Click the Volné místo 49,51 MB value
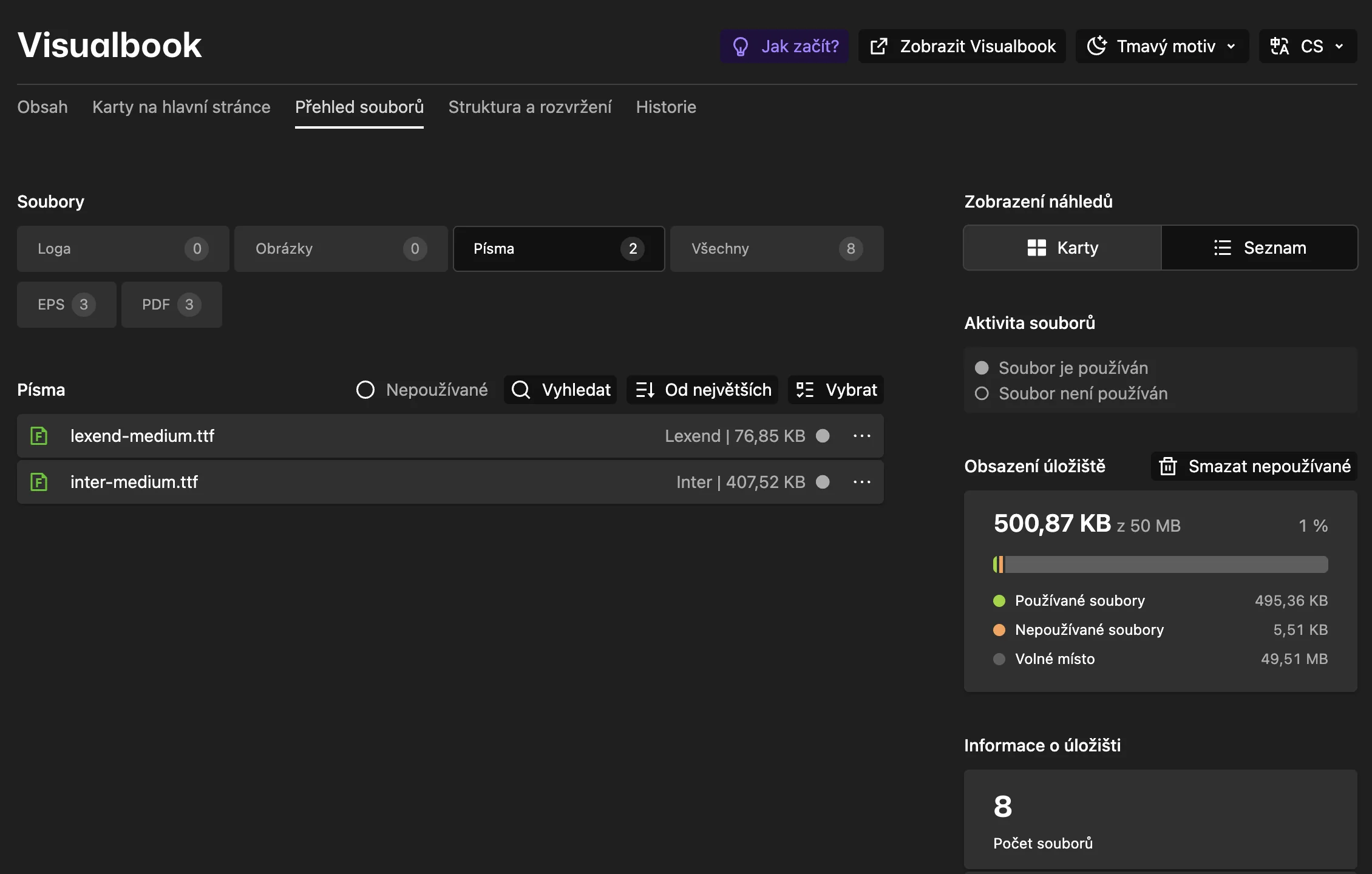The height and width of the screenshot is (874, 1372). click(x=1294, y=659)
